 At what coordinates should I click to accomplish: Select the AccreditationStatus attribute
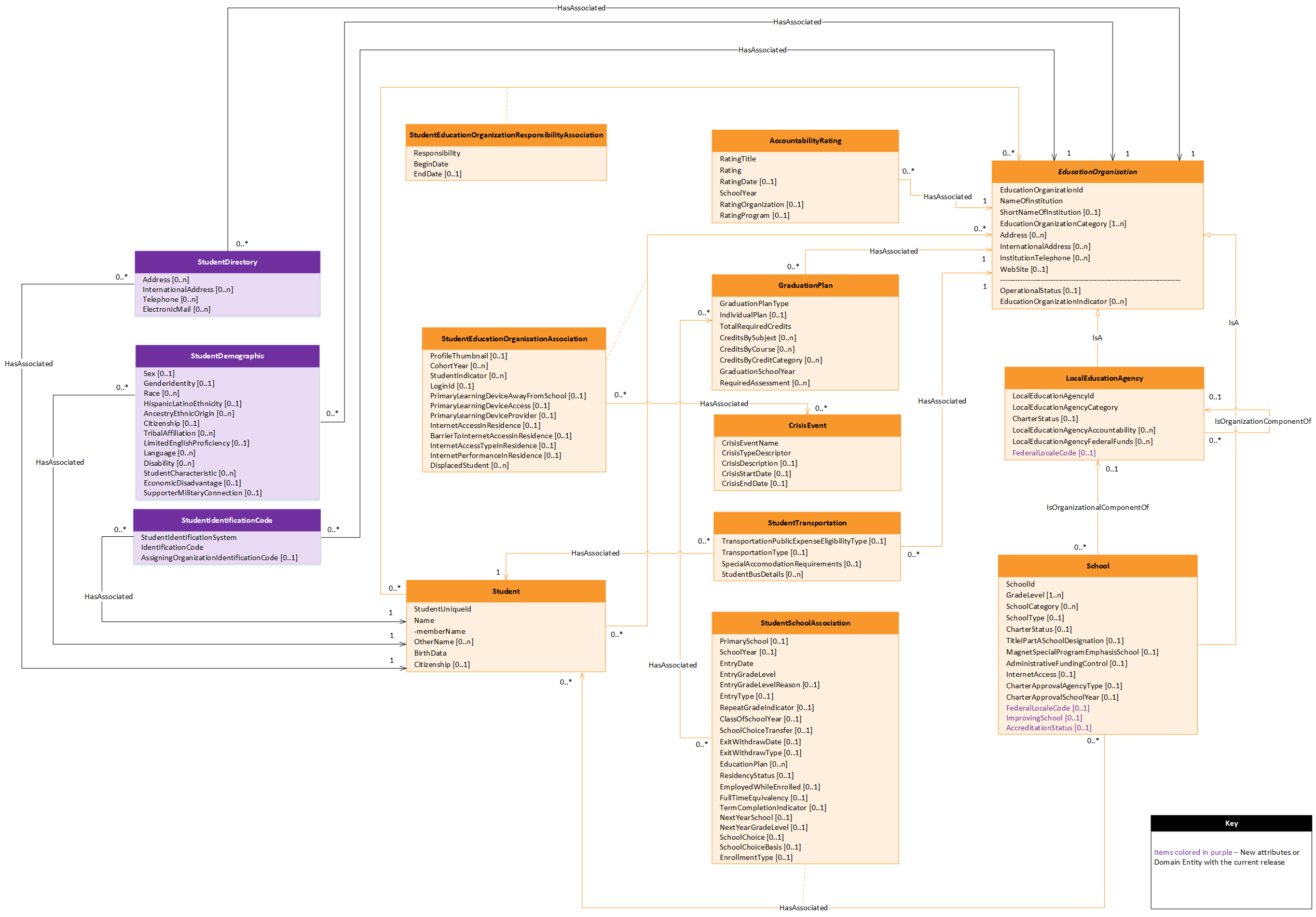(1048, 727)
